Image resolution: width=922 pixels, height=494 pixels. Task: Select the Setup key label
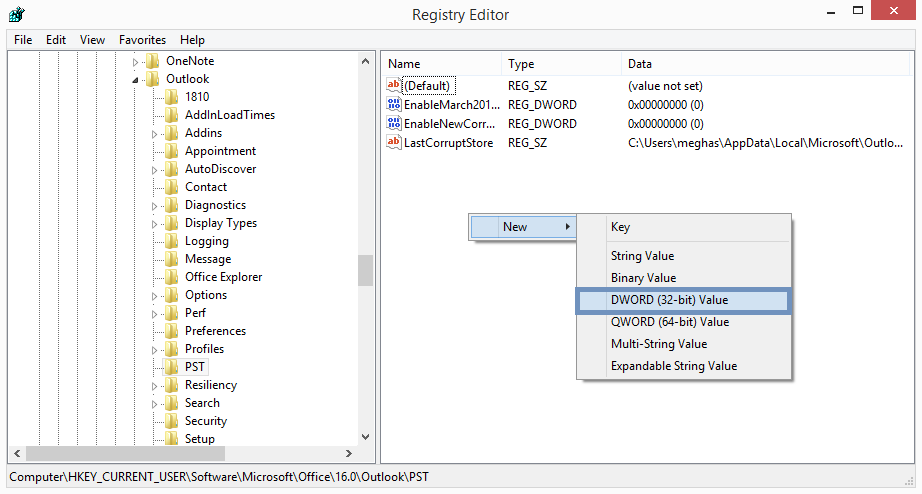200,439
